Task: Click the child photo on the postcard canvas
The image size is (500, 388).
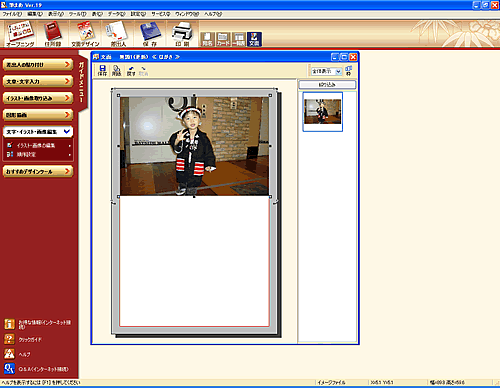Action: point(194,146)
